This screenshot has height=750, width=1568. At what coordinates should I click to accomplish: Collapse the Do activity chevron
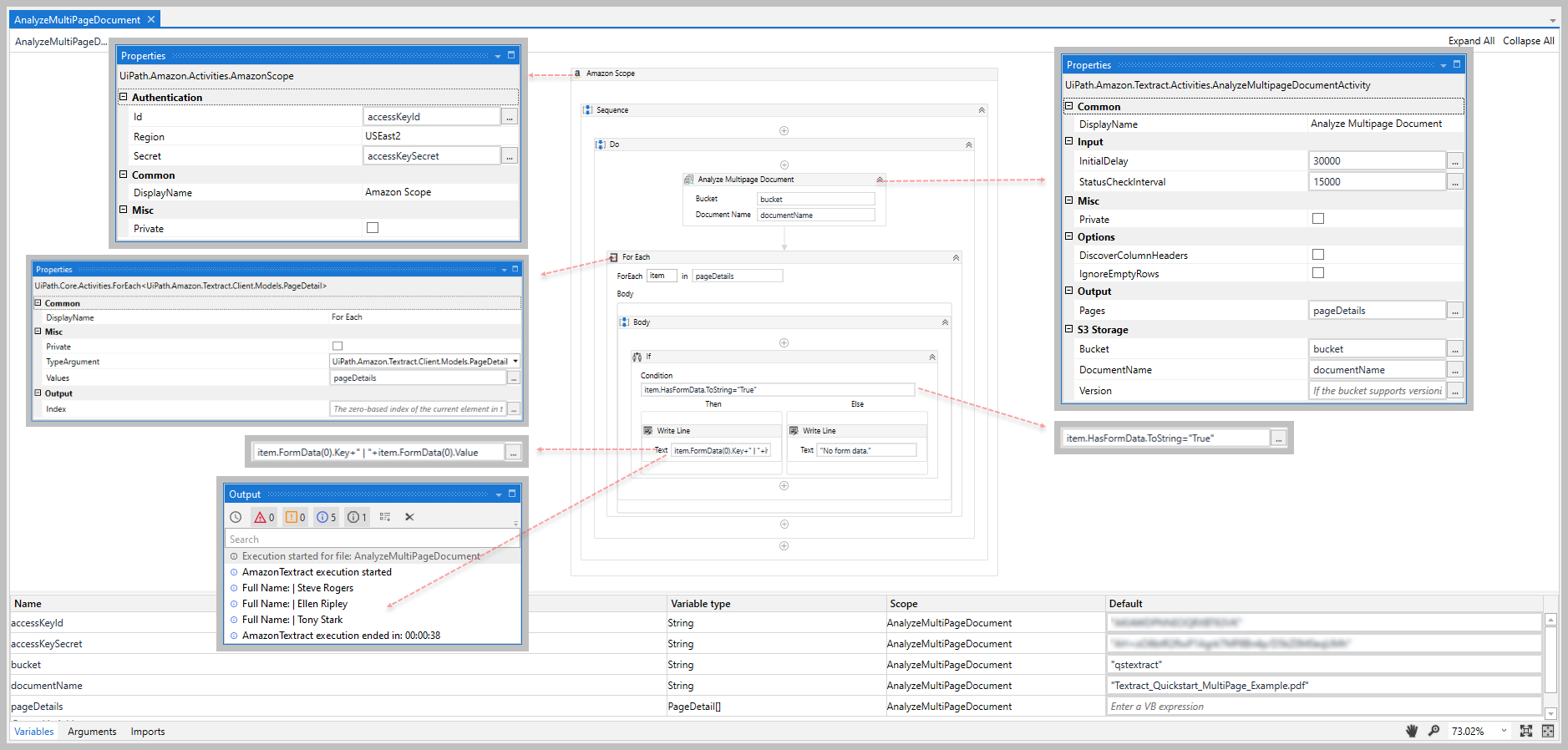[969, 144]
